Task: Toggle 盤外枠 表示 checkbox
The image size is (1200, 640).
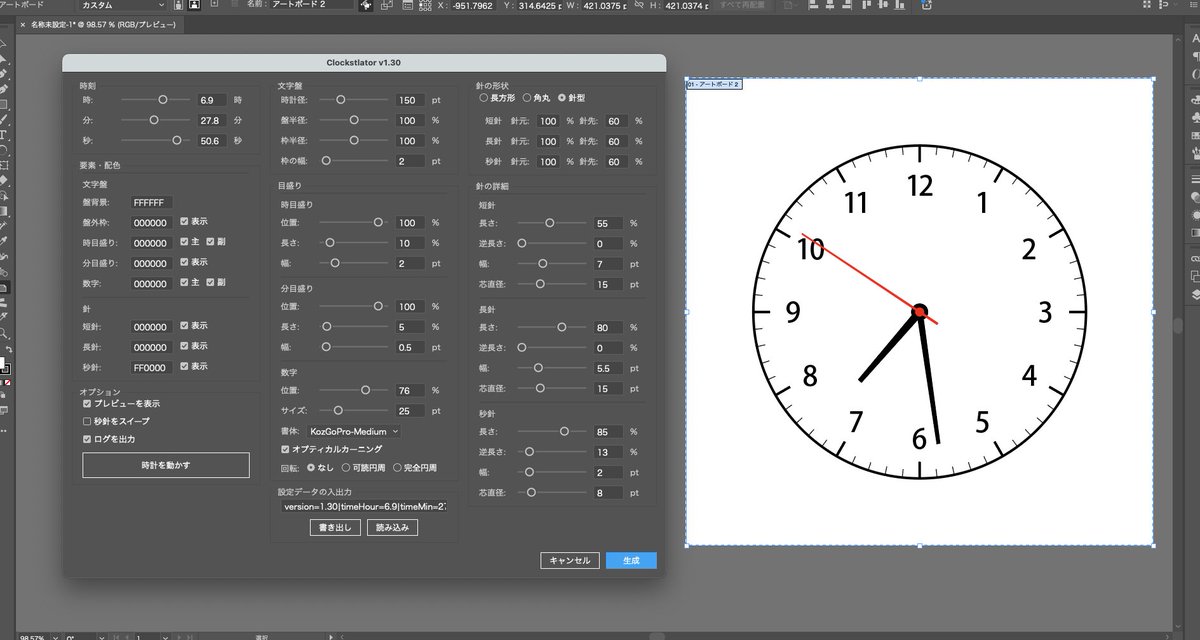Action: (185, 221)
